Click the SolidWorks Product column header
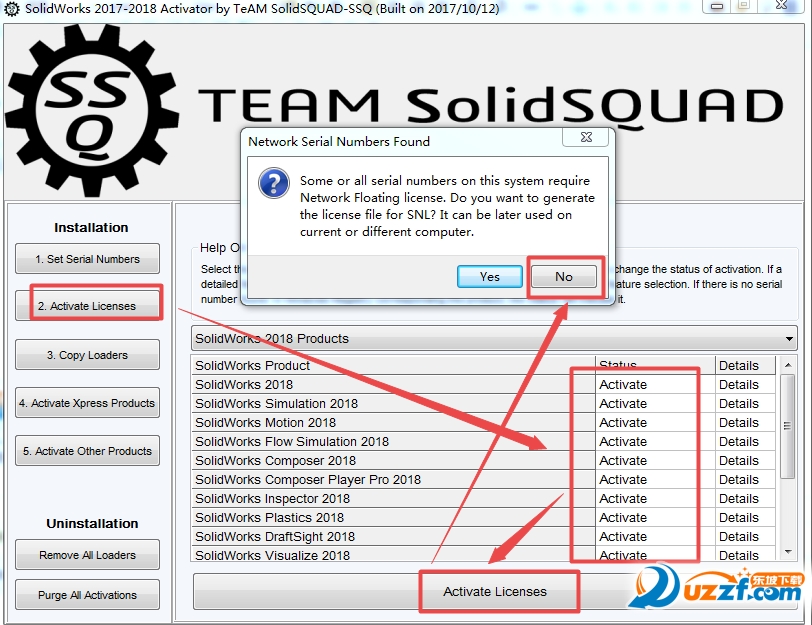The height and width of the screenshot is (625, 812). click(x=394, y=366)
